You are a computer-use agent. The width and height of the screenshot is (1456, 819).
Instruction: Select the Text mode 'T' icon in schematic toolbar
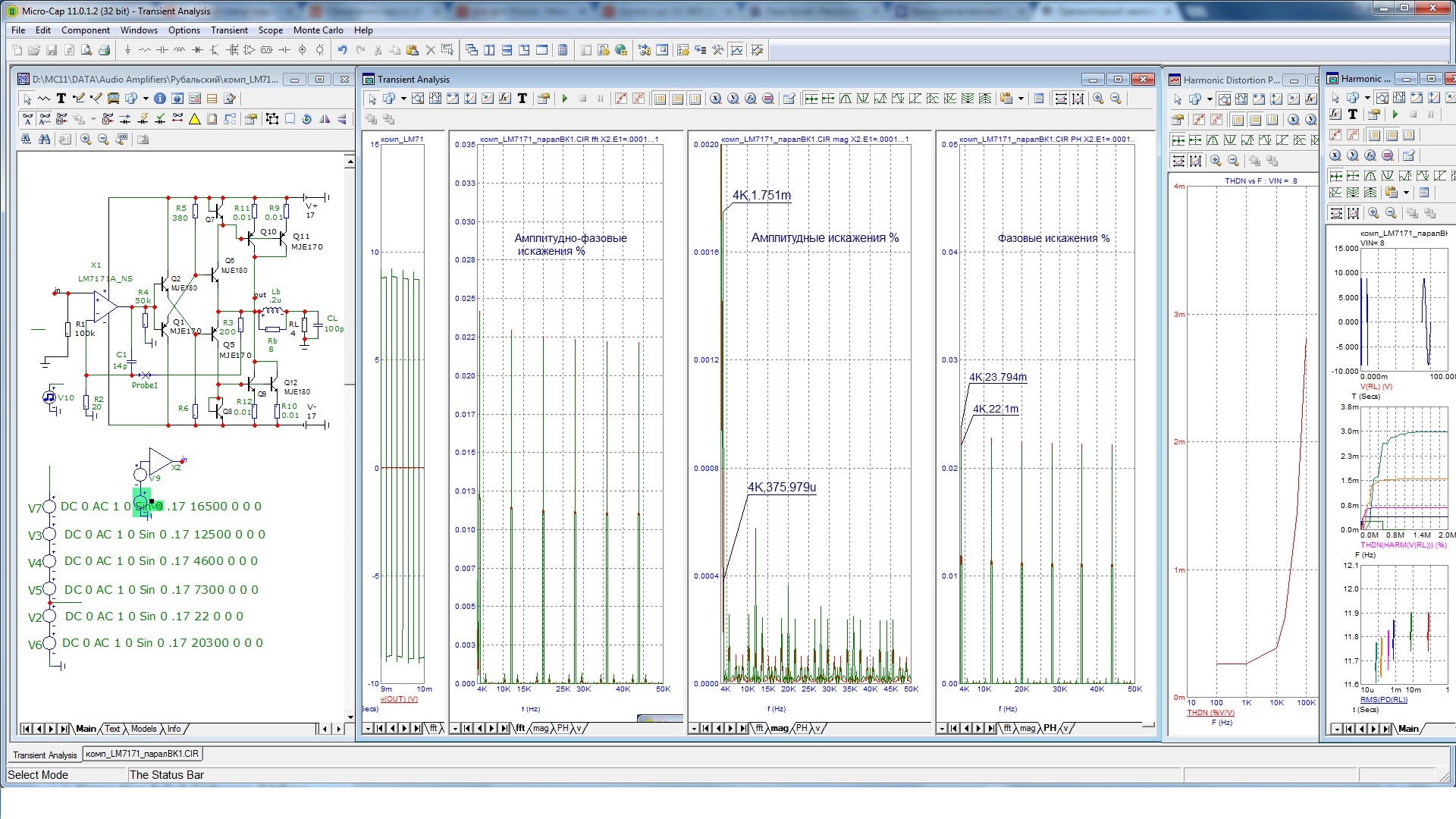coord(61,99)
